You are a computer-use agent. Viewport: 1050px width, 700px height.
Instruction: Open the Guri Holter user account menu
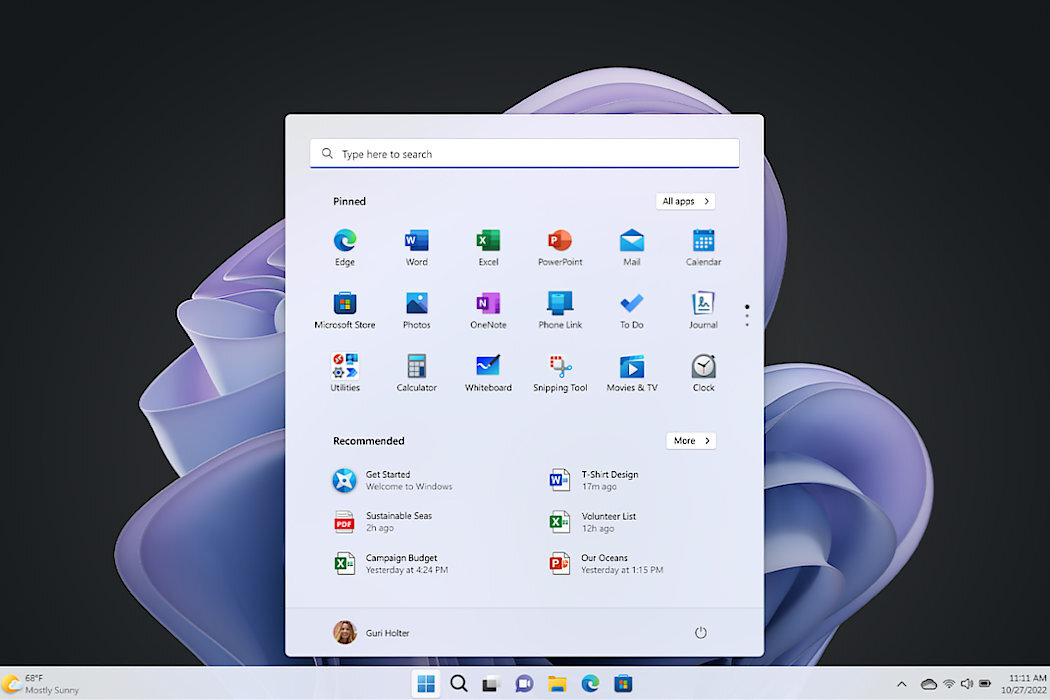click(x=371, y=632)
